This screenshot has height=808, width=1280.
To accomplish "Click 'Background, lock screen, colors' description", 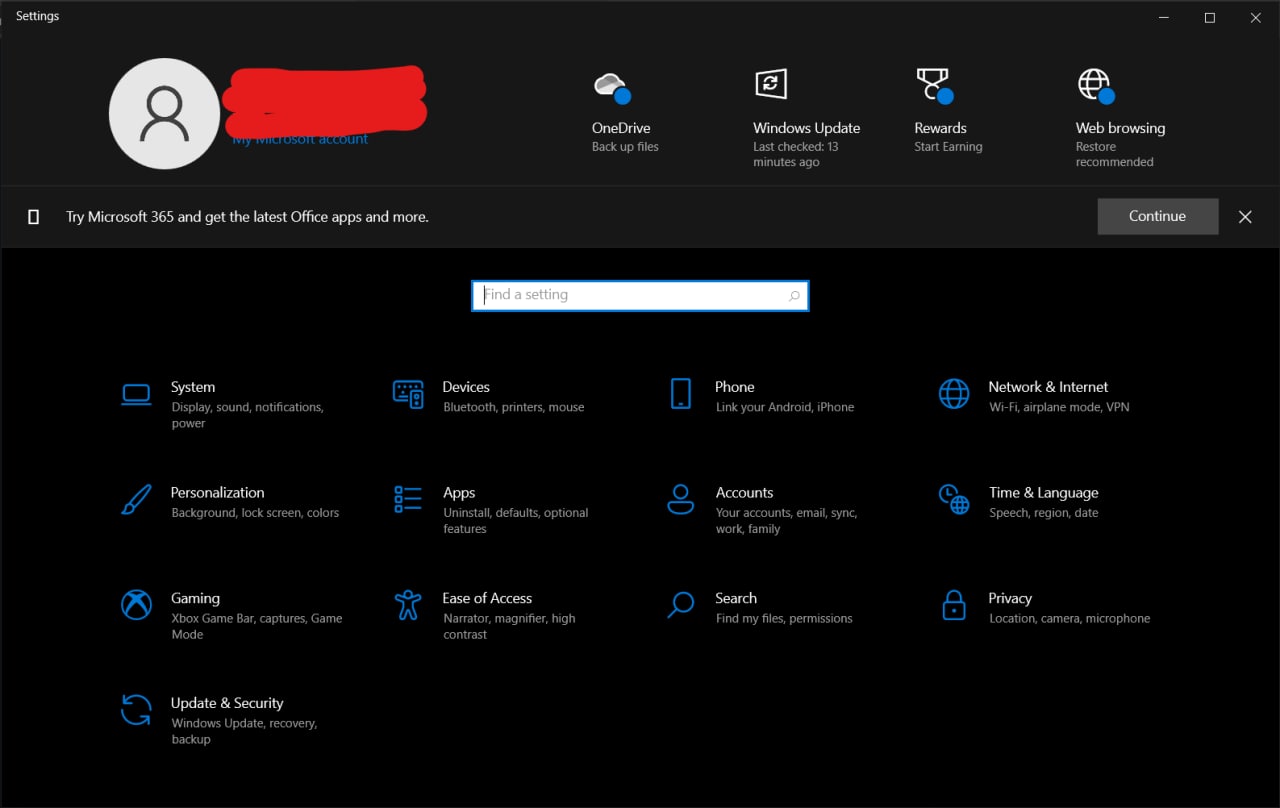I will [255, 513].
